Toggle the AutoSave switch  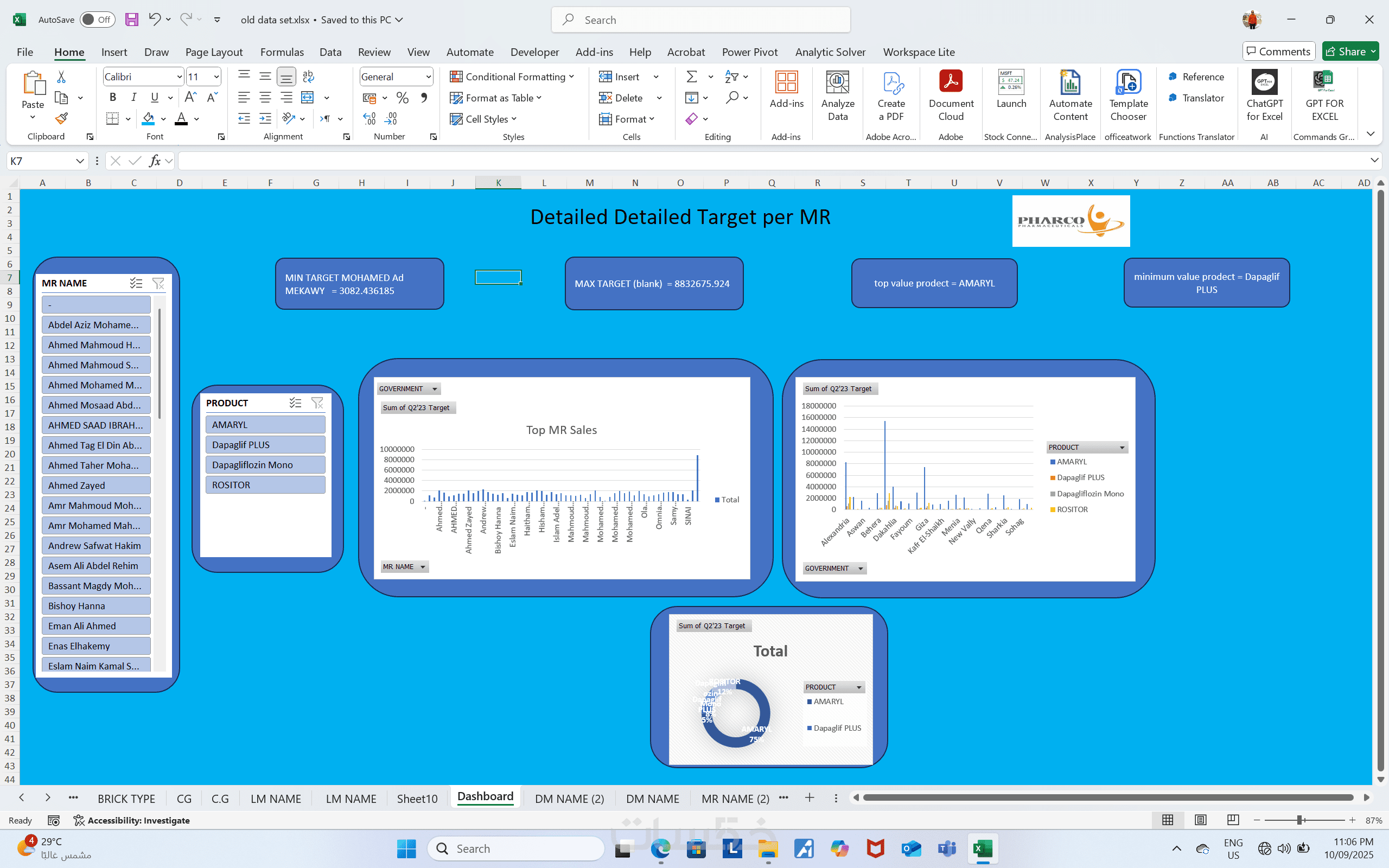(x=97, y=20)
